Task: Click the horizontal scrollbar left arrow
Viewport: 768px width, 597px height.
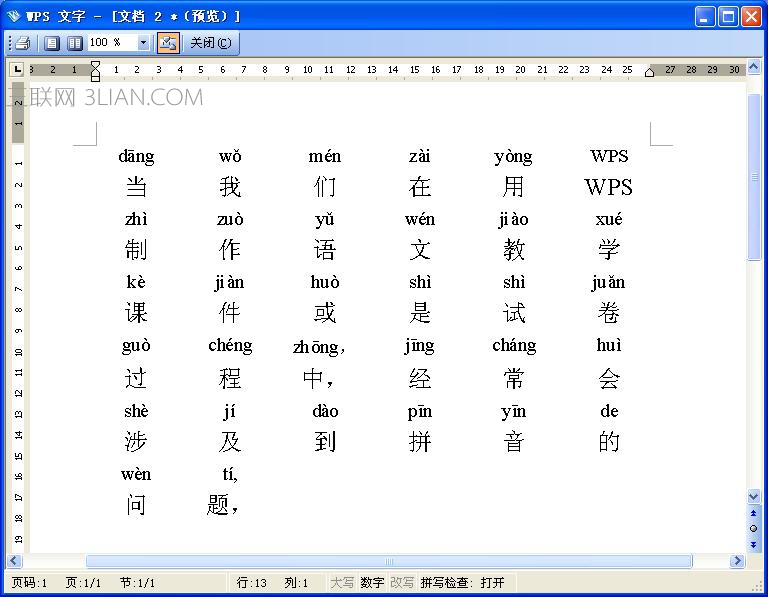Action: [x=14, y=561]
